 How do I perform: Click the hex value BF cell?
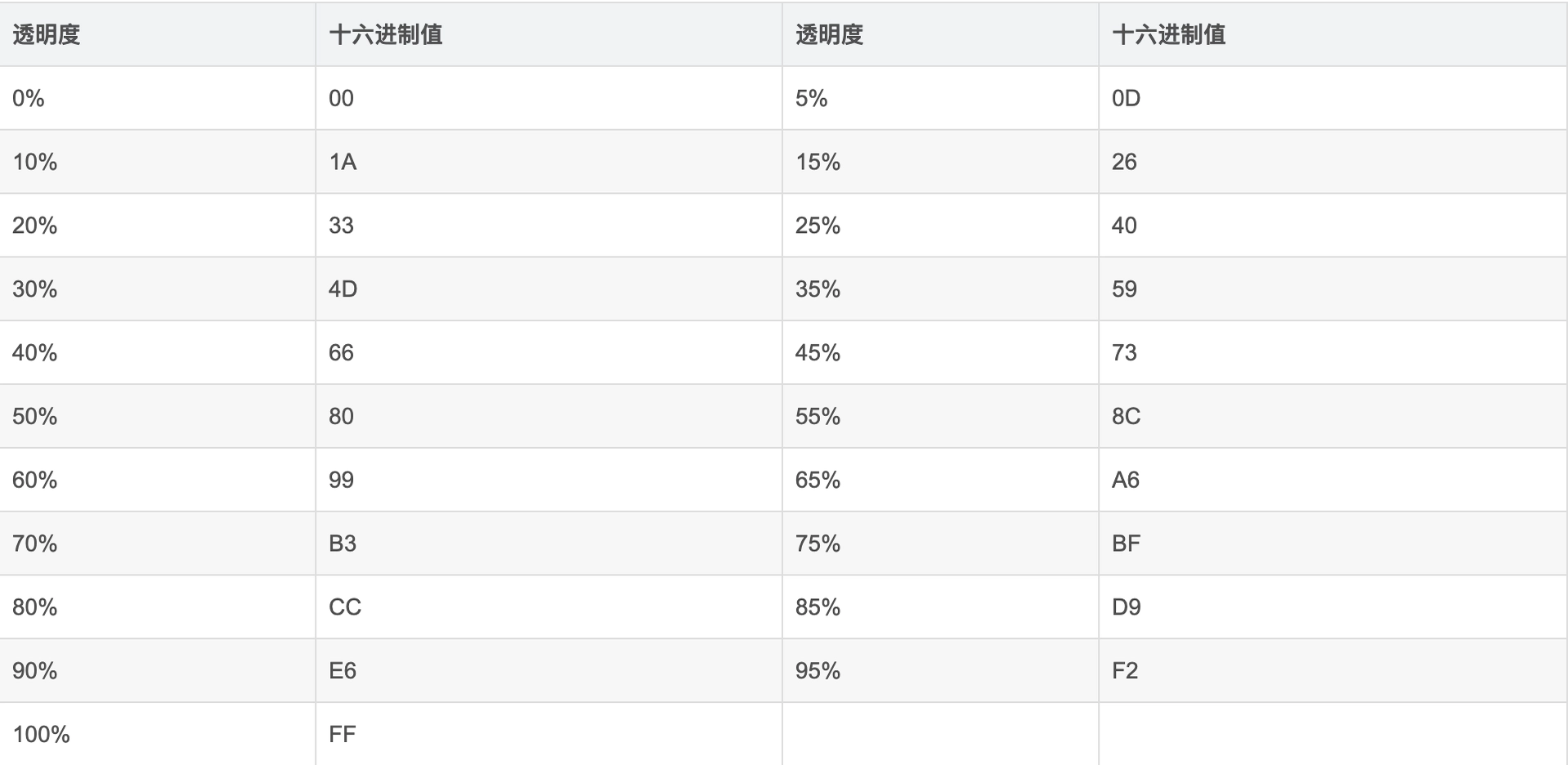point(1126,544)
